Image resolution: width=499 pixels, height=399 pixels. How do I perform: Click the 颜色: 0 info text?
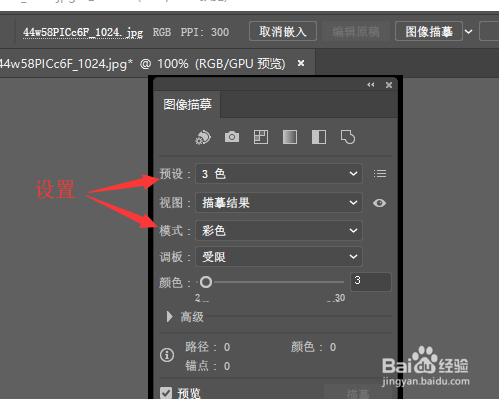pos(313,347)
